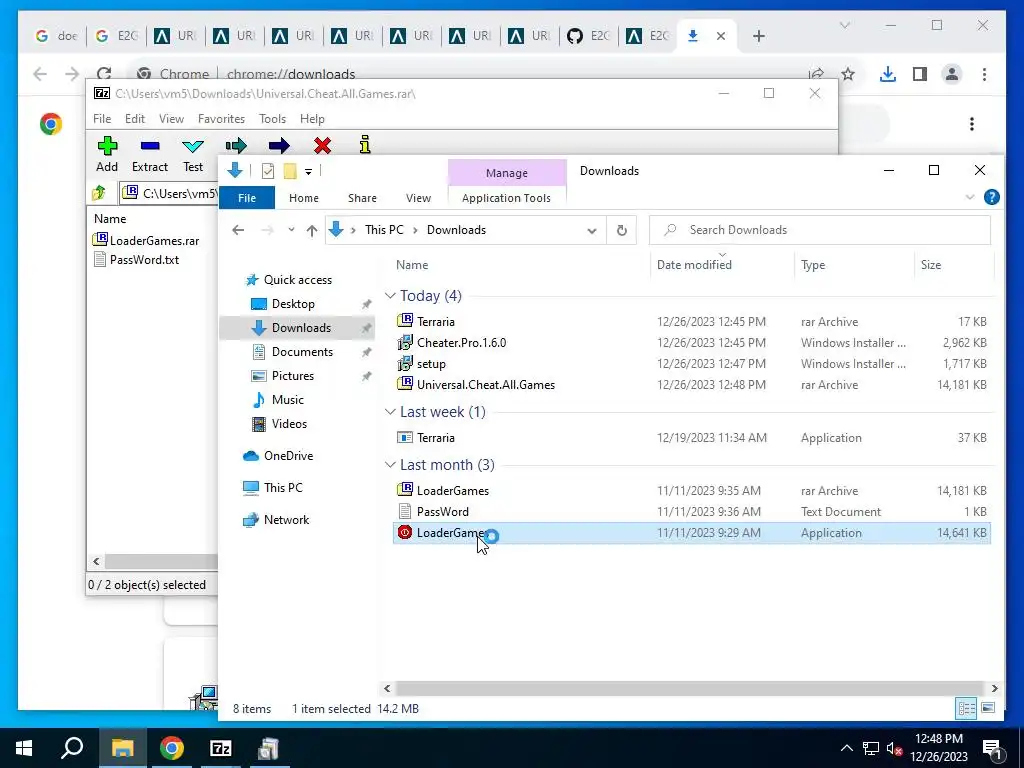The image size is (1024, 768).
Task: Open Videos in the navigation pane
Action: (289, 424)
